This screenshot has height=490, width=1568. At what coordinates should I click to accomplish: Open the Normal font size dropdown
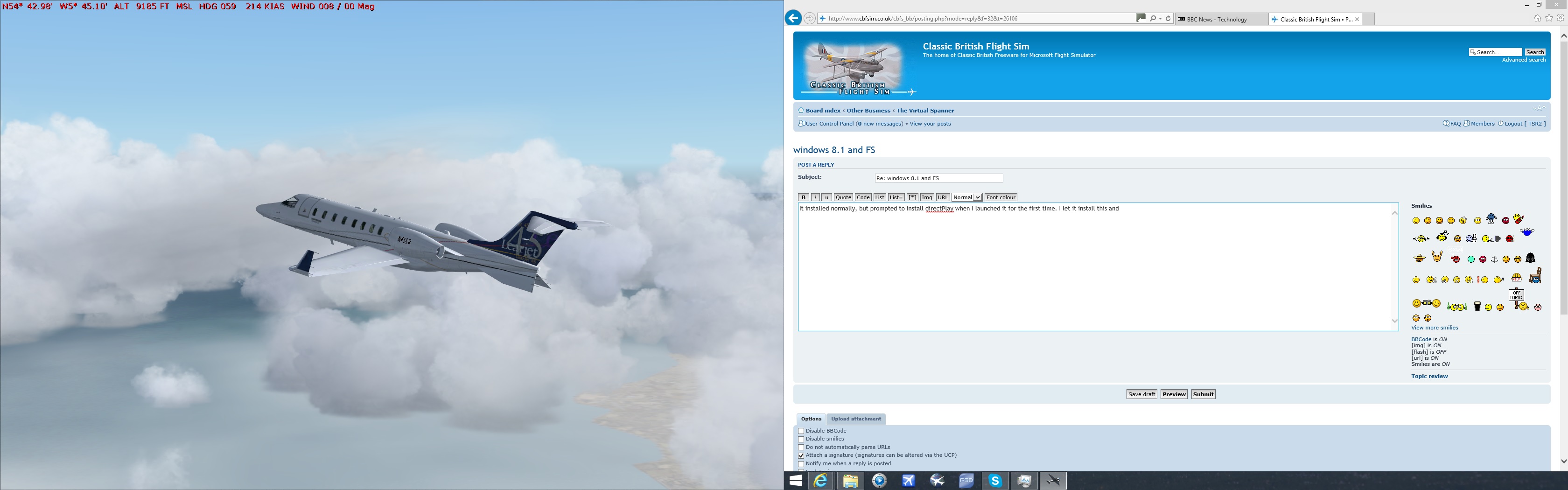(x=966, y=197)
